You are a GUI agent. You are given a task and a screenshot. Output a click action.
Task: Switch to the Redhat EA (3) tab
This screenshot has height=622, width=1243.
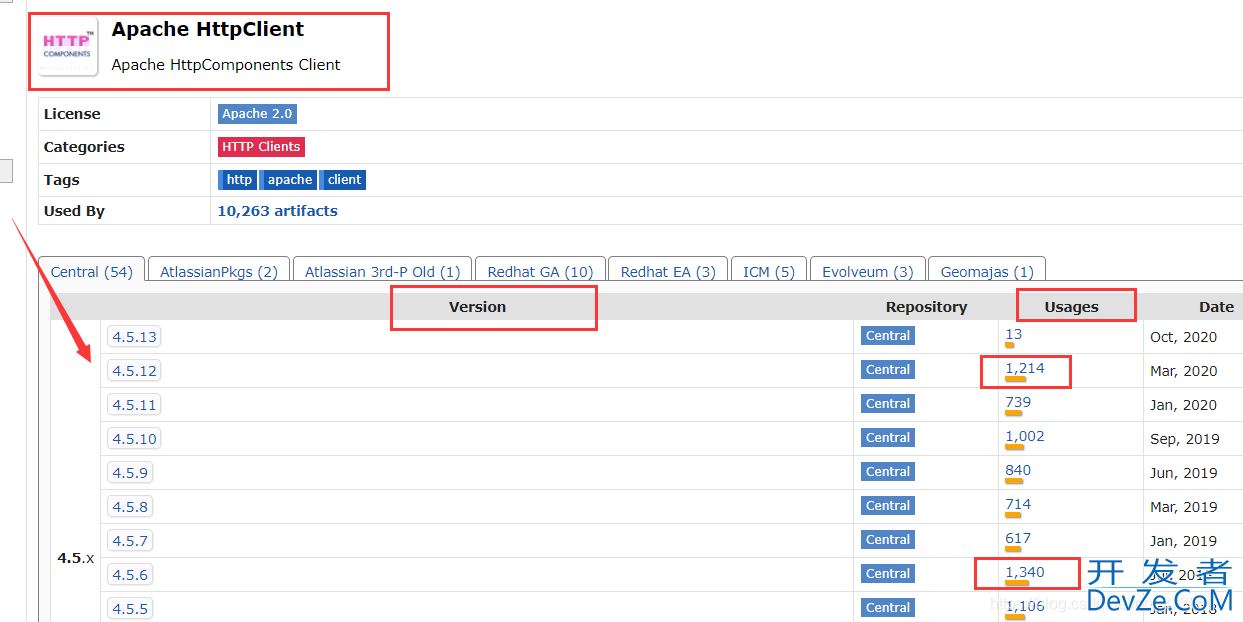point(668,271)
